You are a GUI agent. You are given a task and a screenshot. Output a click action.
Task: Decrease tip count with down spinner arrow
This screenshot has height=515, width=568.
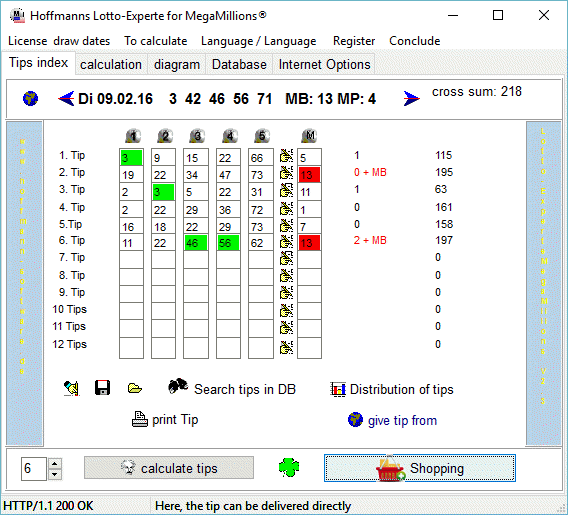click(x=55, y=474)
